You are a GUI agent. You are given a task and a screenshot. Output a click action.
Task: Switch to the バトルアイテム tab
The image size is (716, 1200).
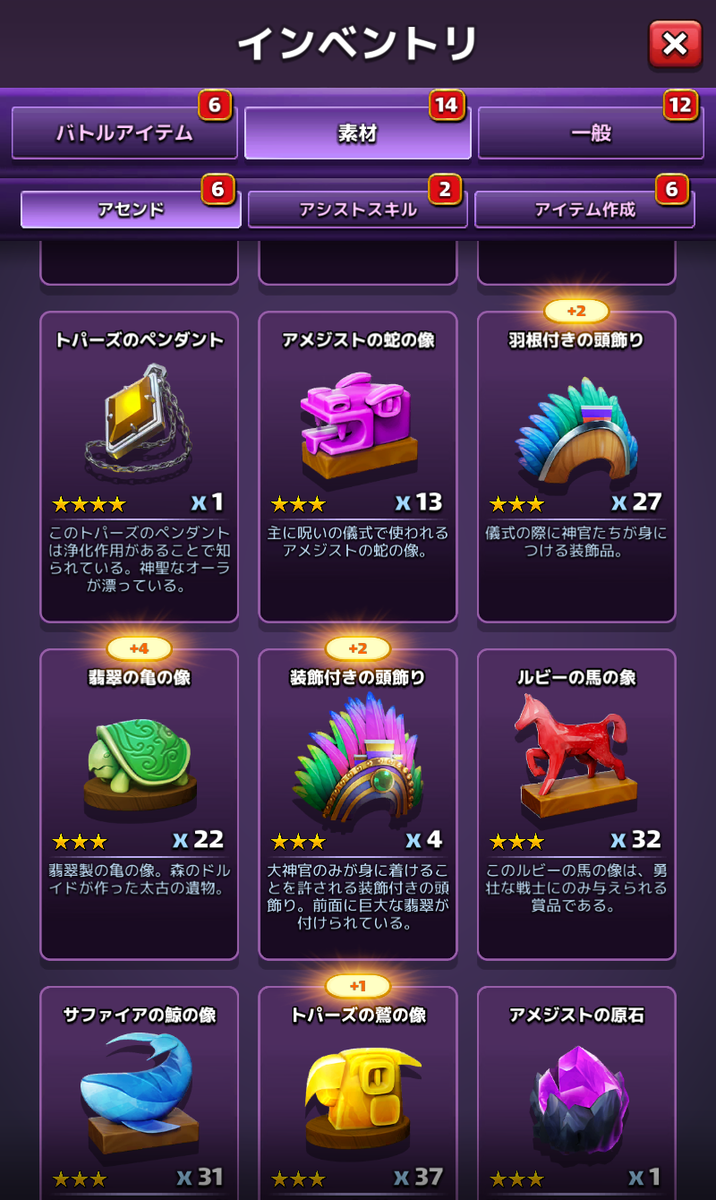tap(124, 133)
